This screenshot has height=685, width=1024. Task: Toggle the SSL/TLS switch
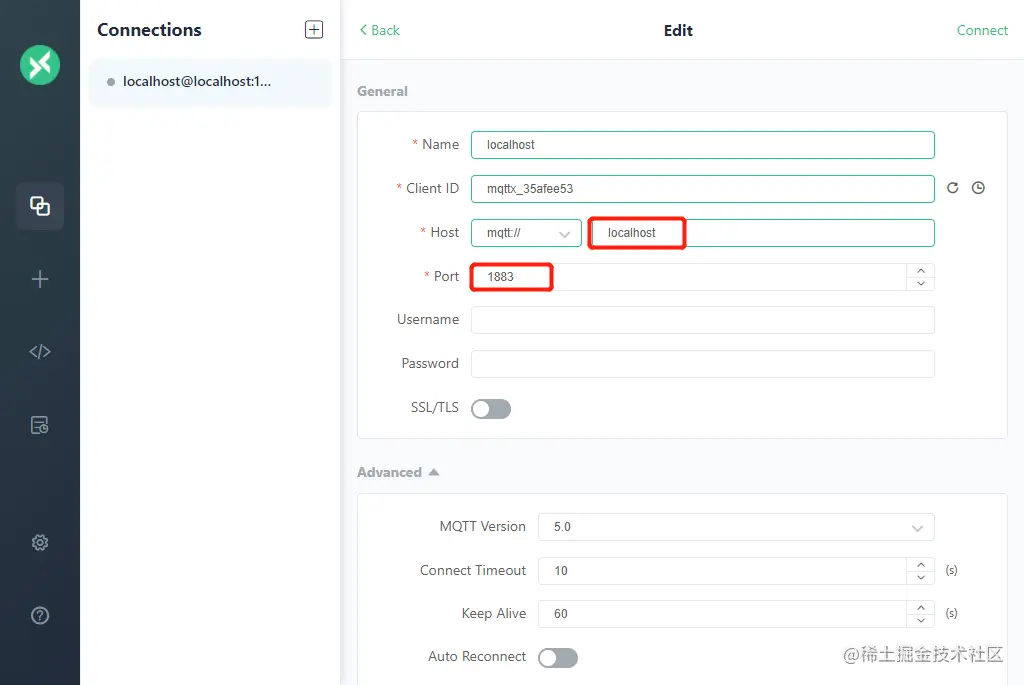click(x=491, y=409)
